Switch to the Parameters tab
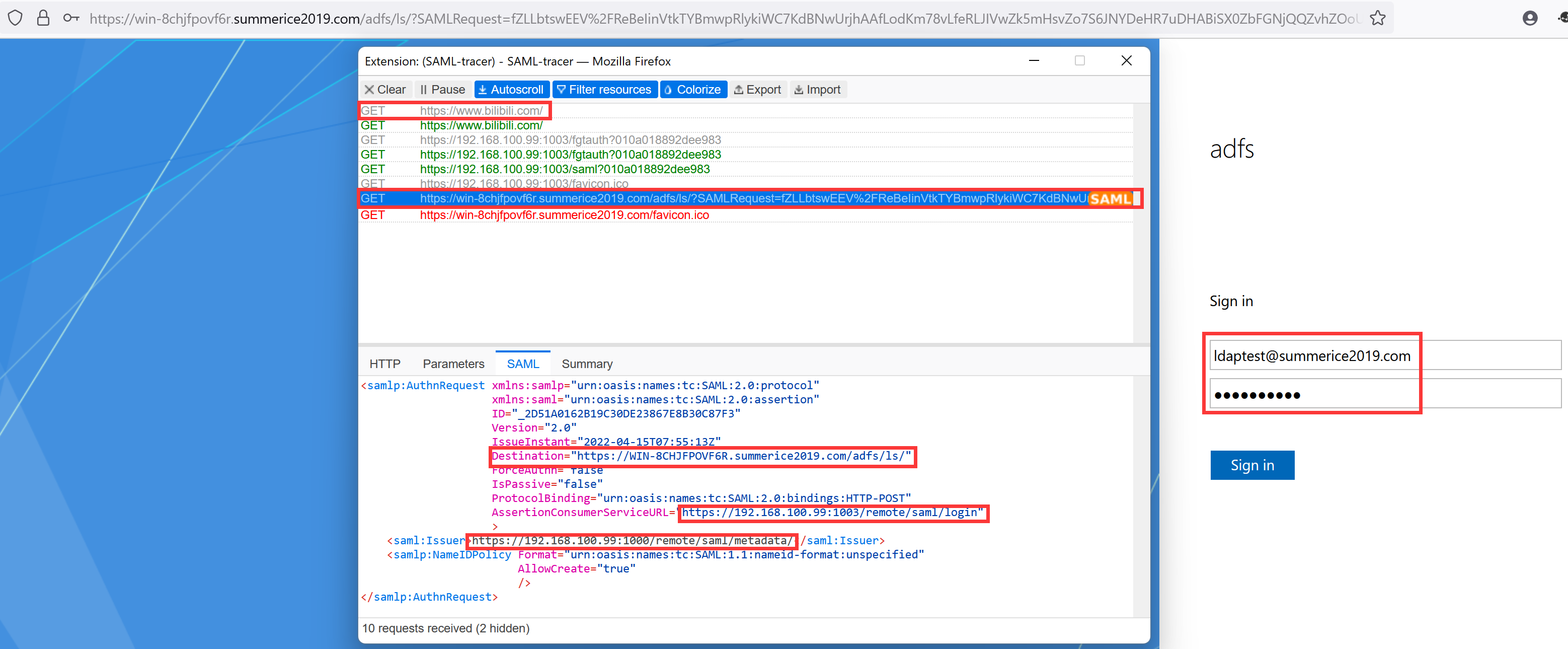The image size is (1568, 649). point(453,364)
